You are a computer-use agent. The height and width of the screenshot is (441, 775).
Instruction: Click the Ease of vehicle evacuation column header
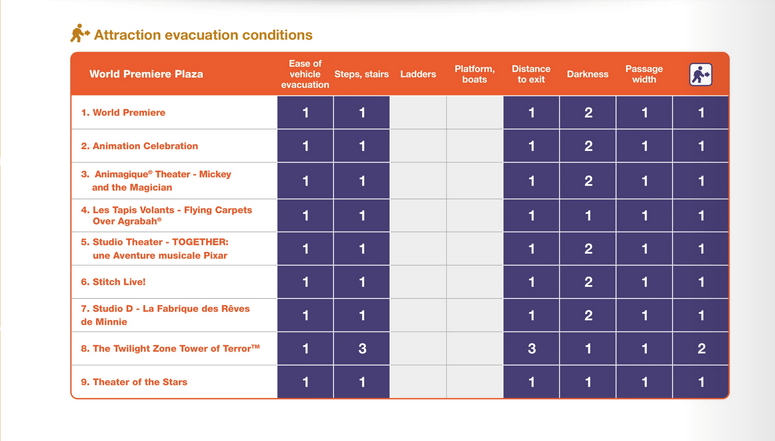305,74
